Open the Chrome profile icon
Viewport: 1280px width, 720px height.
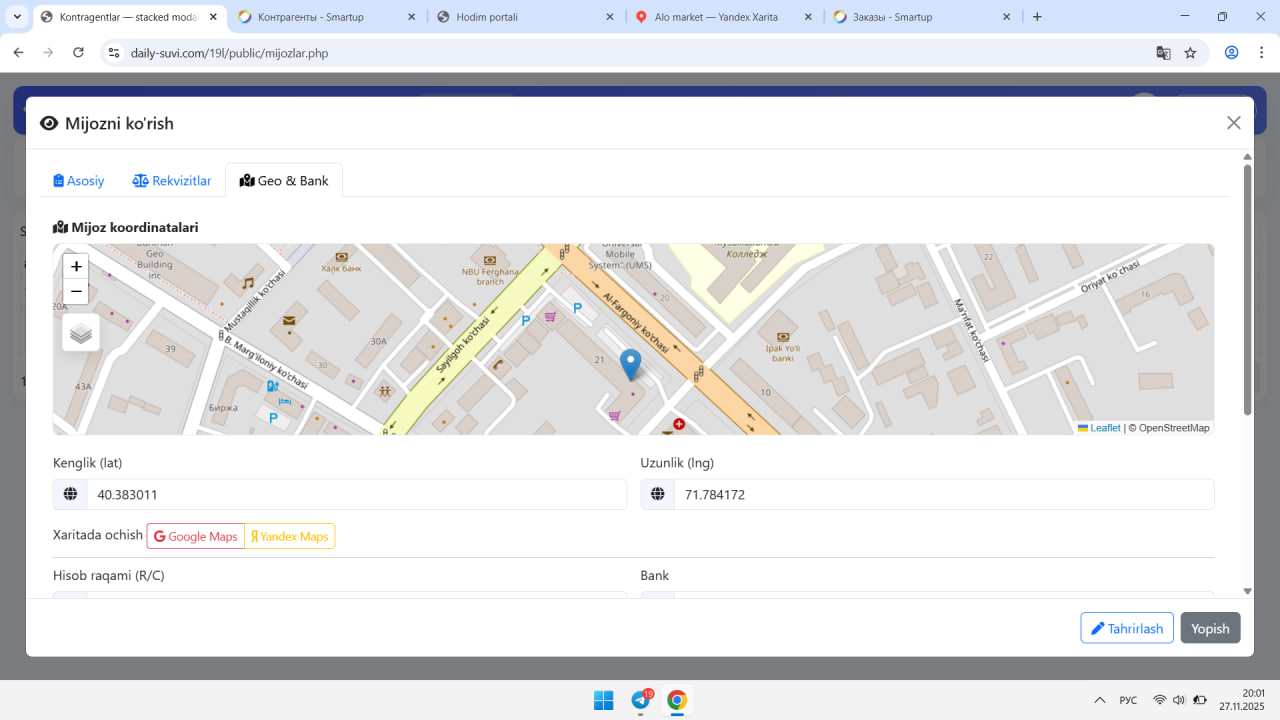1232,53
